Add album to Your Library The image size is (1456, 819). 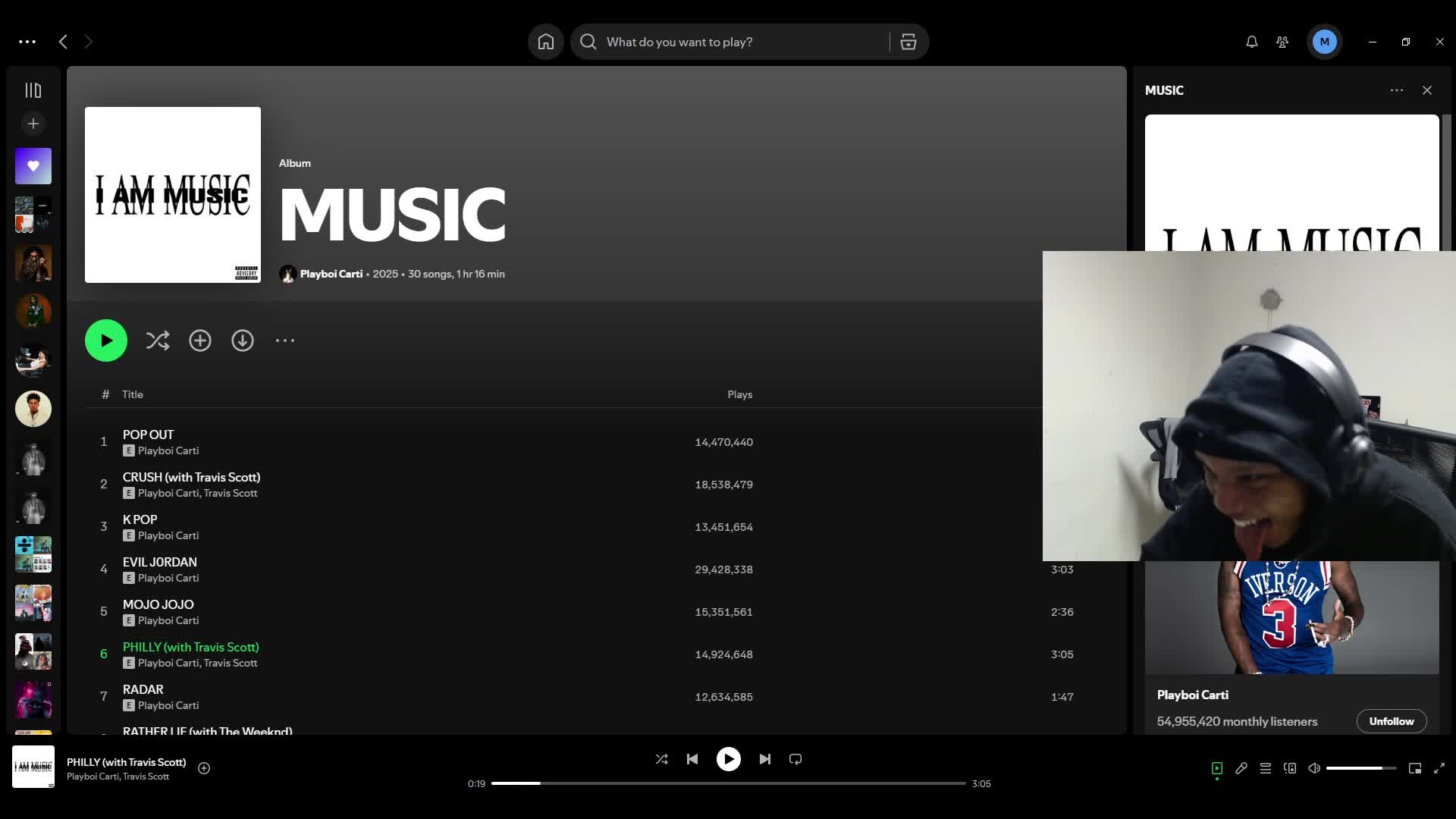tap(200, 340)
